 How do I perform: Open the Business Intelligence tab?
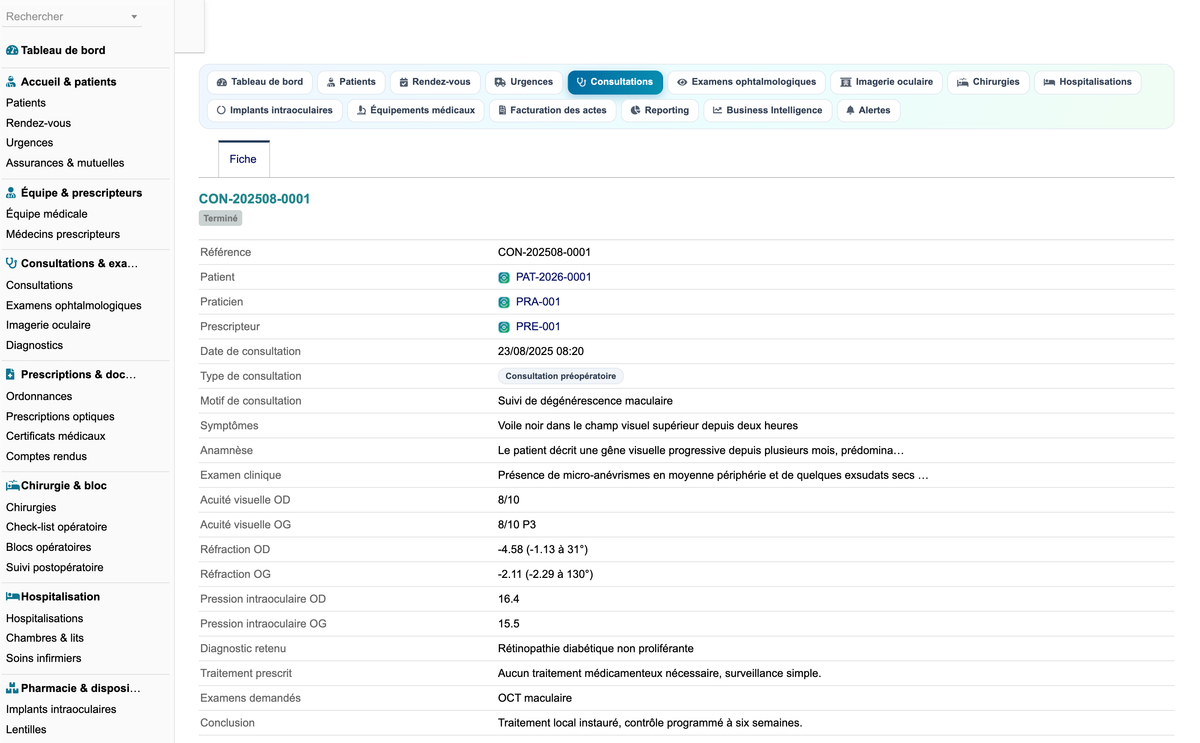coord(768,110)
